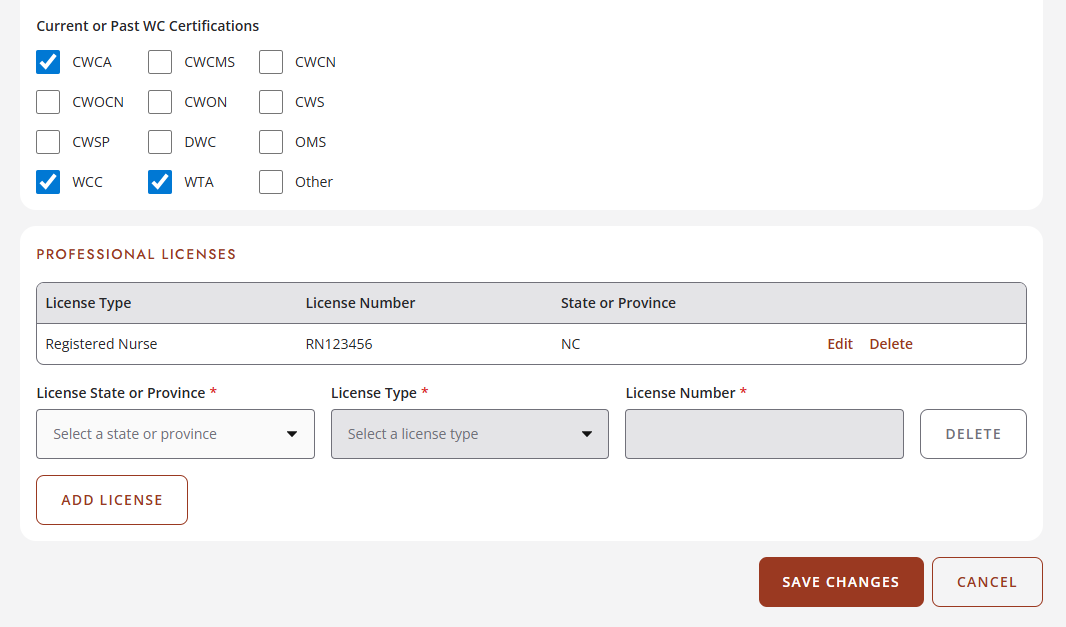Select the CWSP checkbox
This screenshot has width=1066, height=627.
click(x=48, y=142)
